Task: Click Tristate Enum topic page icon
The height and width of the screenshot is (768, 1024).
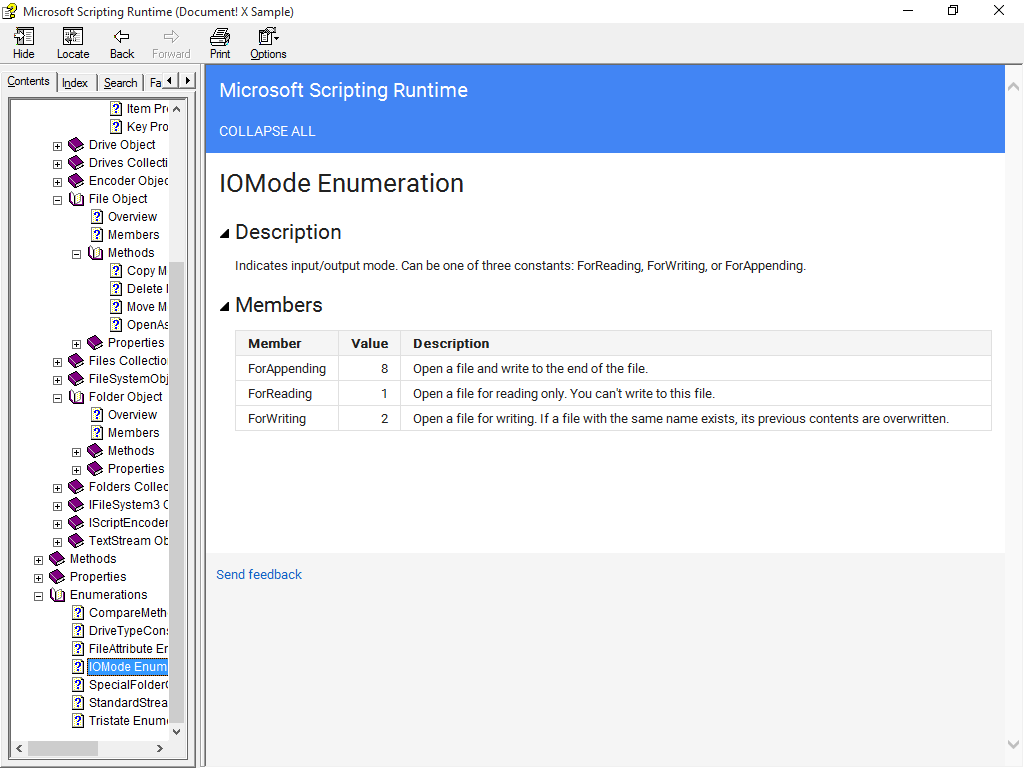Action: click(78, 720)
